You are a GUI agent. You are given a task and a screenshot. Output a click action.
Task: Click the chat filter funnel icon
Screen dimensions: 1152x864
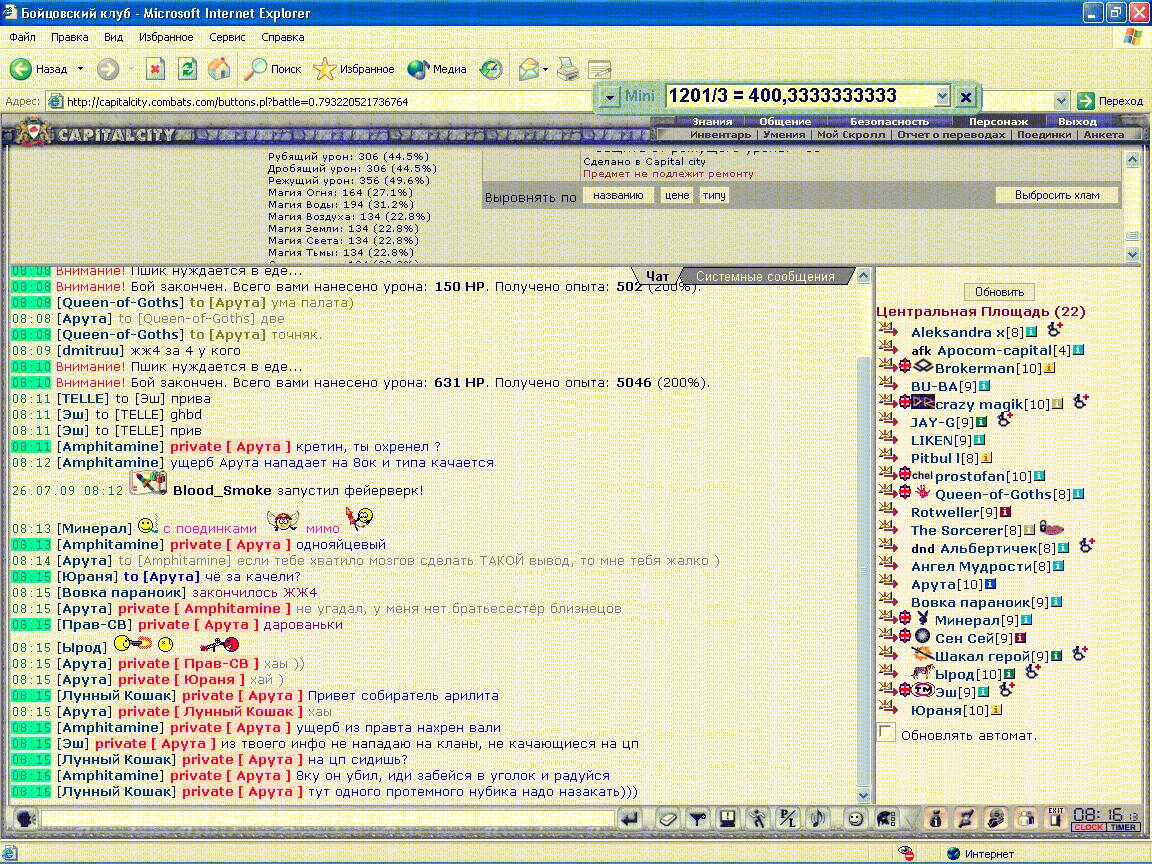pos(697,818)
